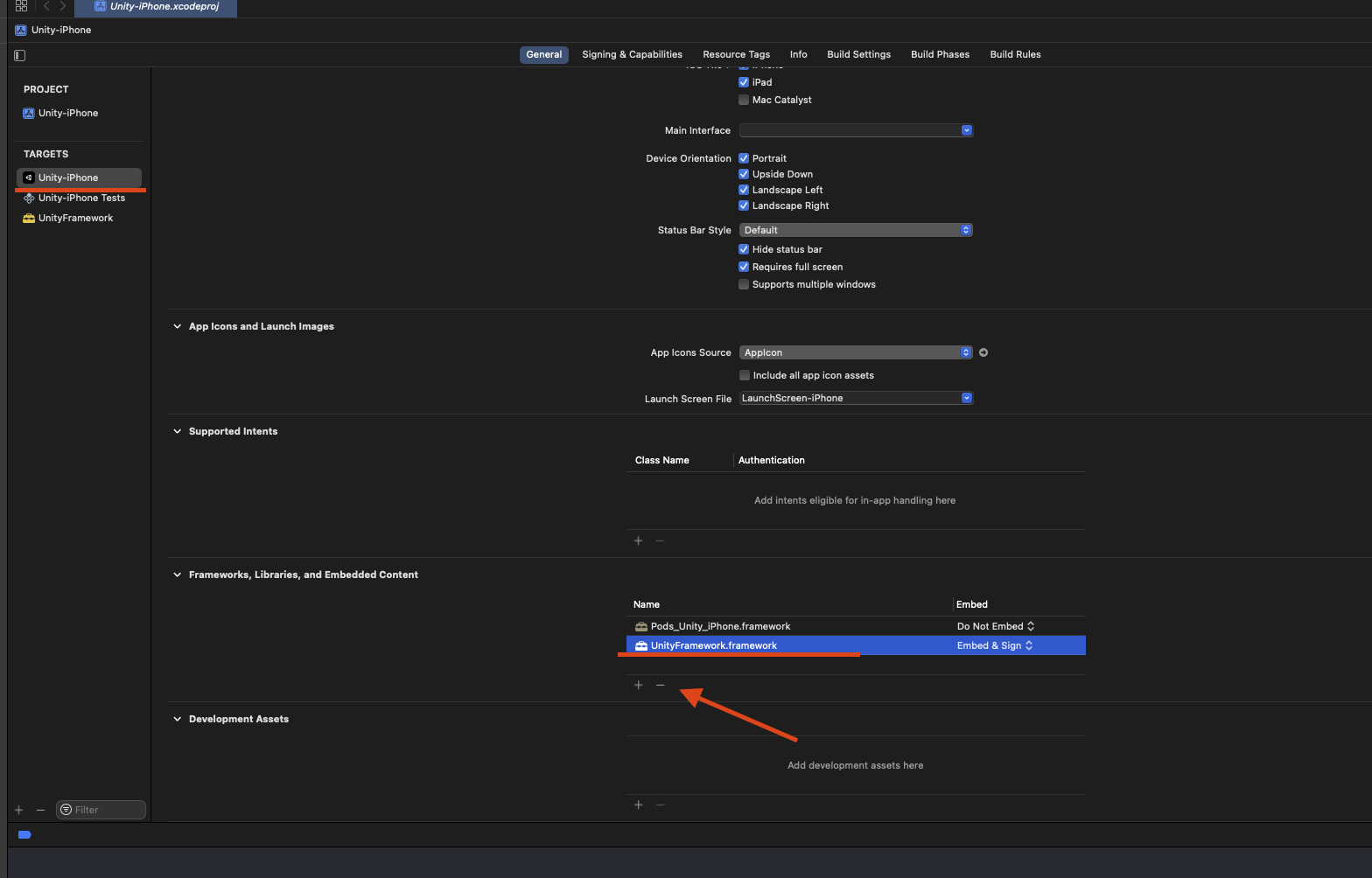Collapse the Supported Intents section

coord(178,431)
